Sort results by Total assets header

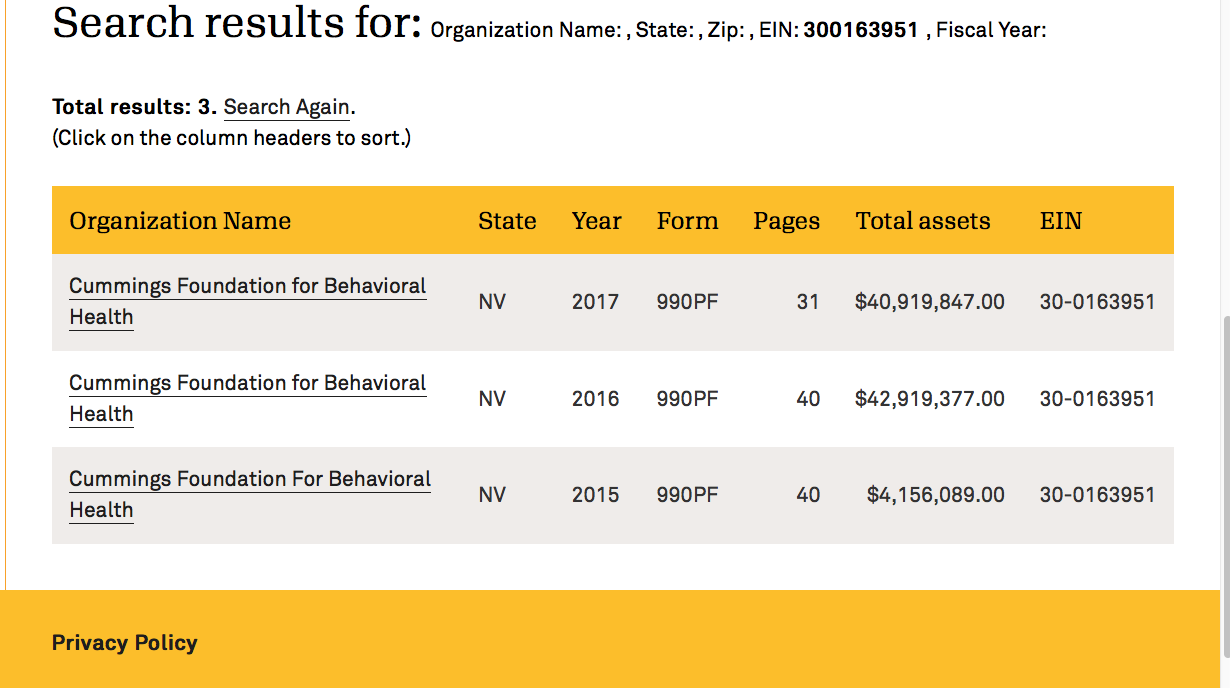pyautogui.click(x=922, y=221)
